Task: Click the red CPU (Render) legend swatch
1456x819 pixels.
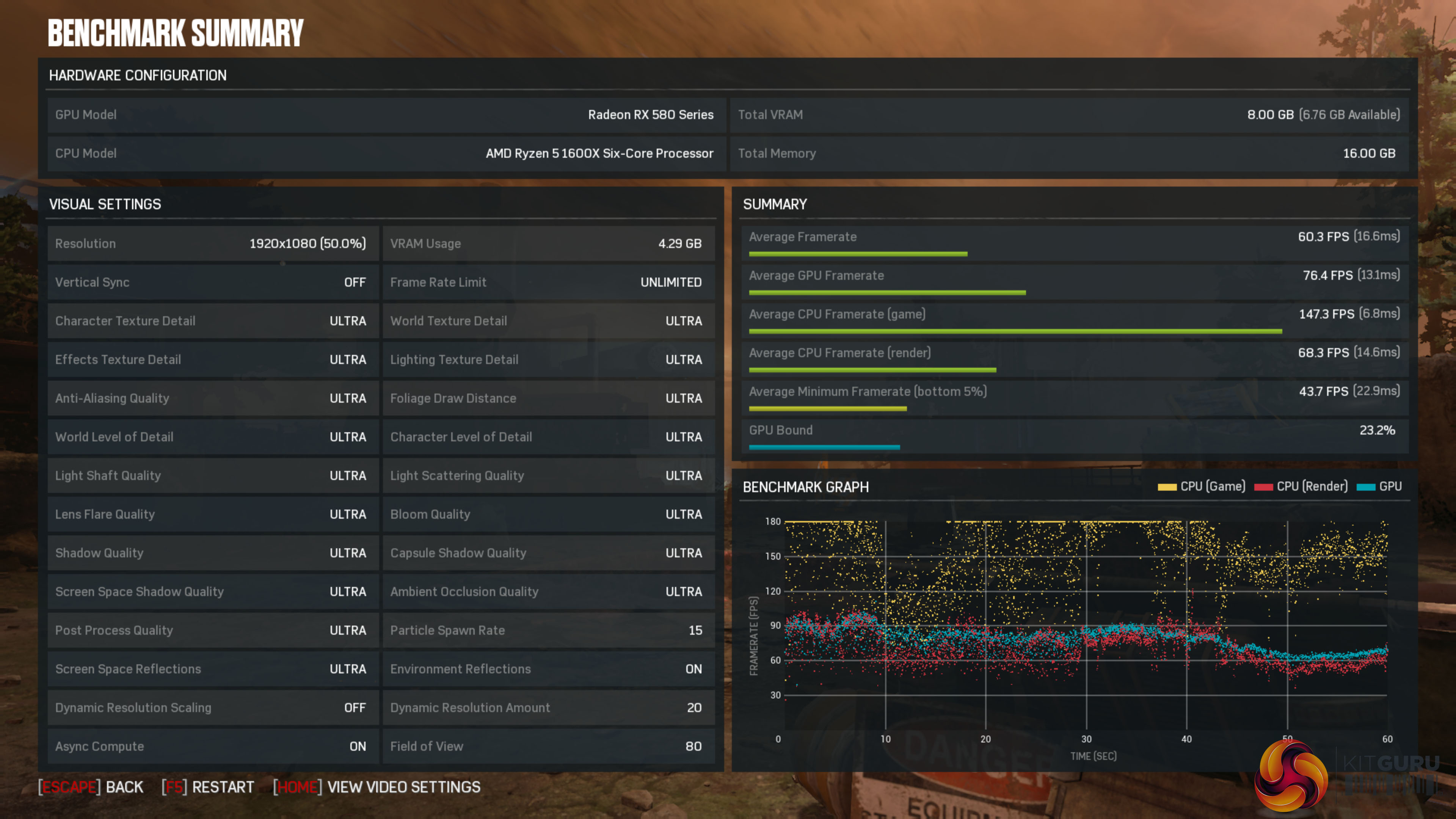Action: pyautogui.click(x=1263, y=487)
